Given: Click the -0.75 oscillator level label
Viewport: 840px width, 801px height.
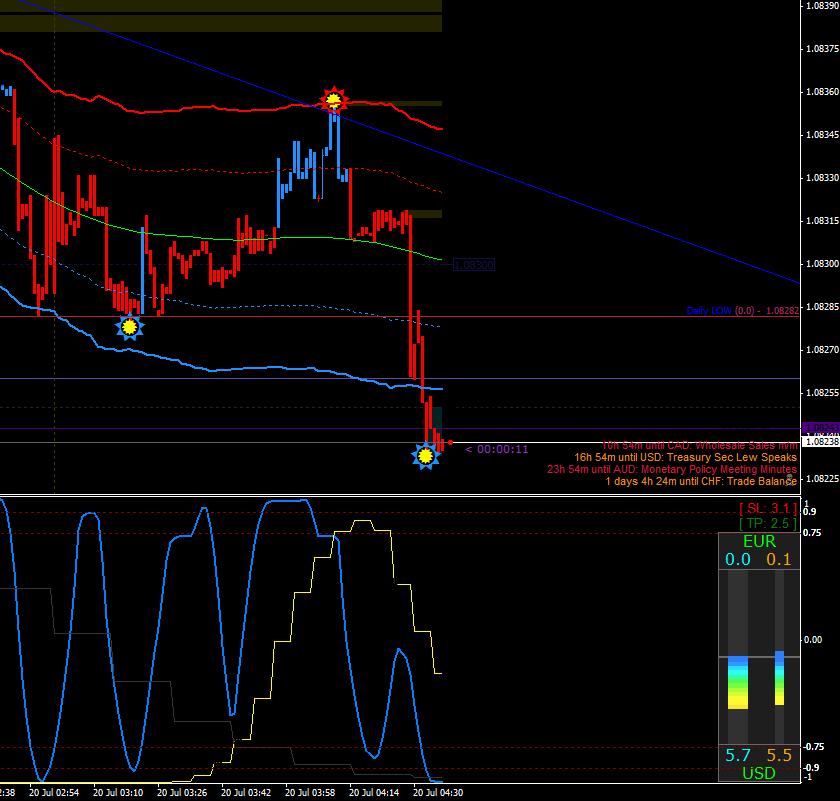Looking at the screenshot, I should point(813,747).
